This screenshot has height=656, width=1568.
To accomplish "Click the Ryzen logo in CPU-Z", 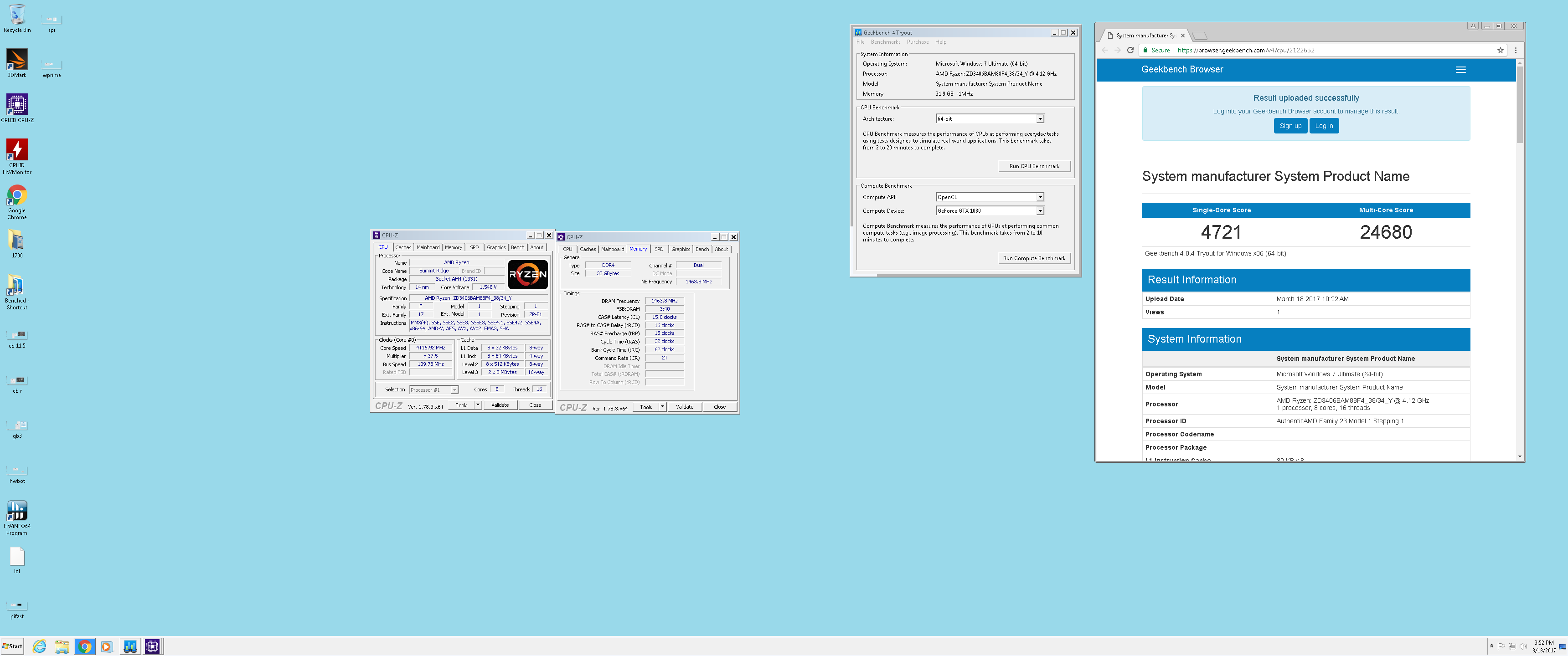I will coord(528,274).
